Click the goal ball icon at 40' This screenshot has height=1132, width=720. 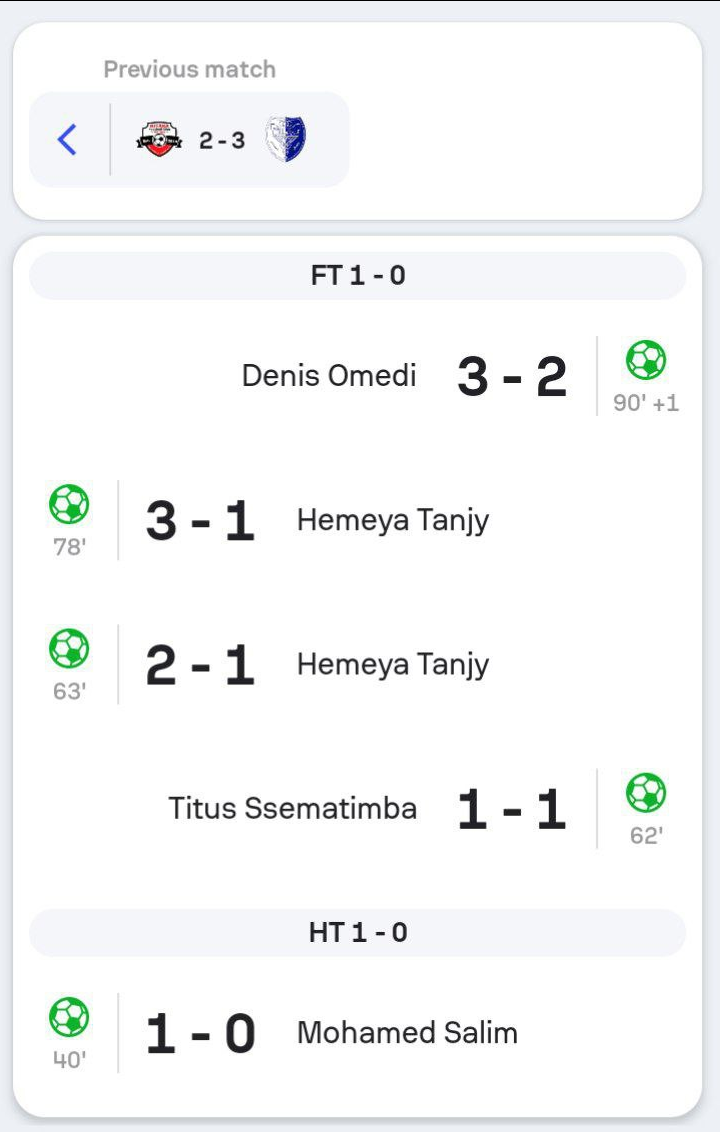(69, 1017)
